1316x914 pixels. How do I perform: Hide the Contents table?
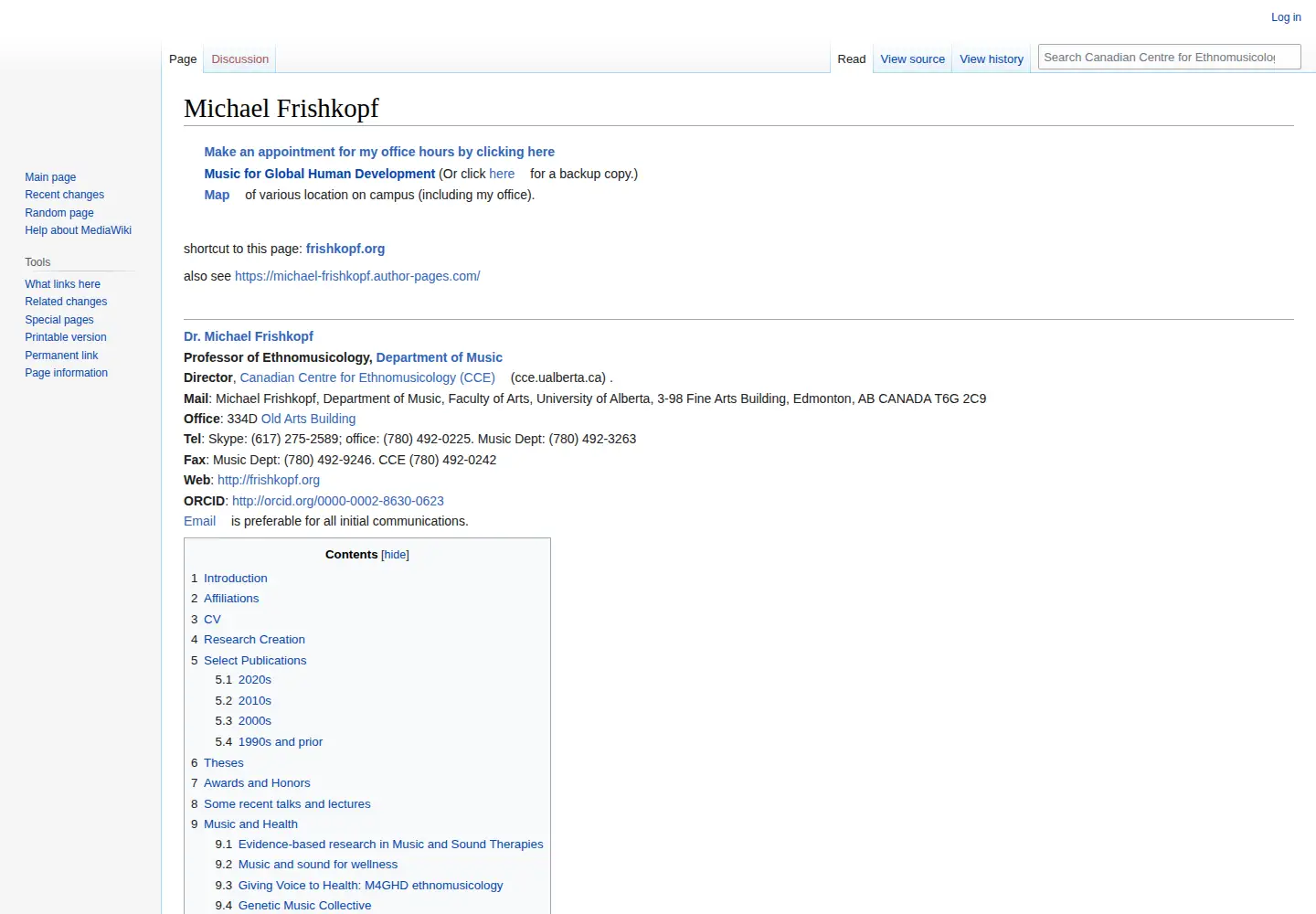click(x=395, y=555)
